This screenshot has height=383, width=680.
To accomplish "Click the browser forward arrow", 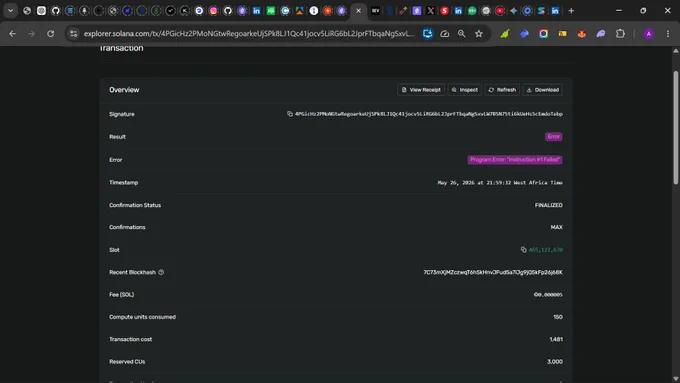I will click(31, 33).
